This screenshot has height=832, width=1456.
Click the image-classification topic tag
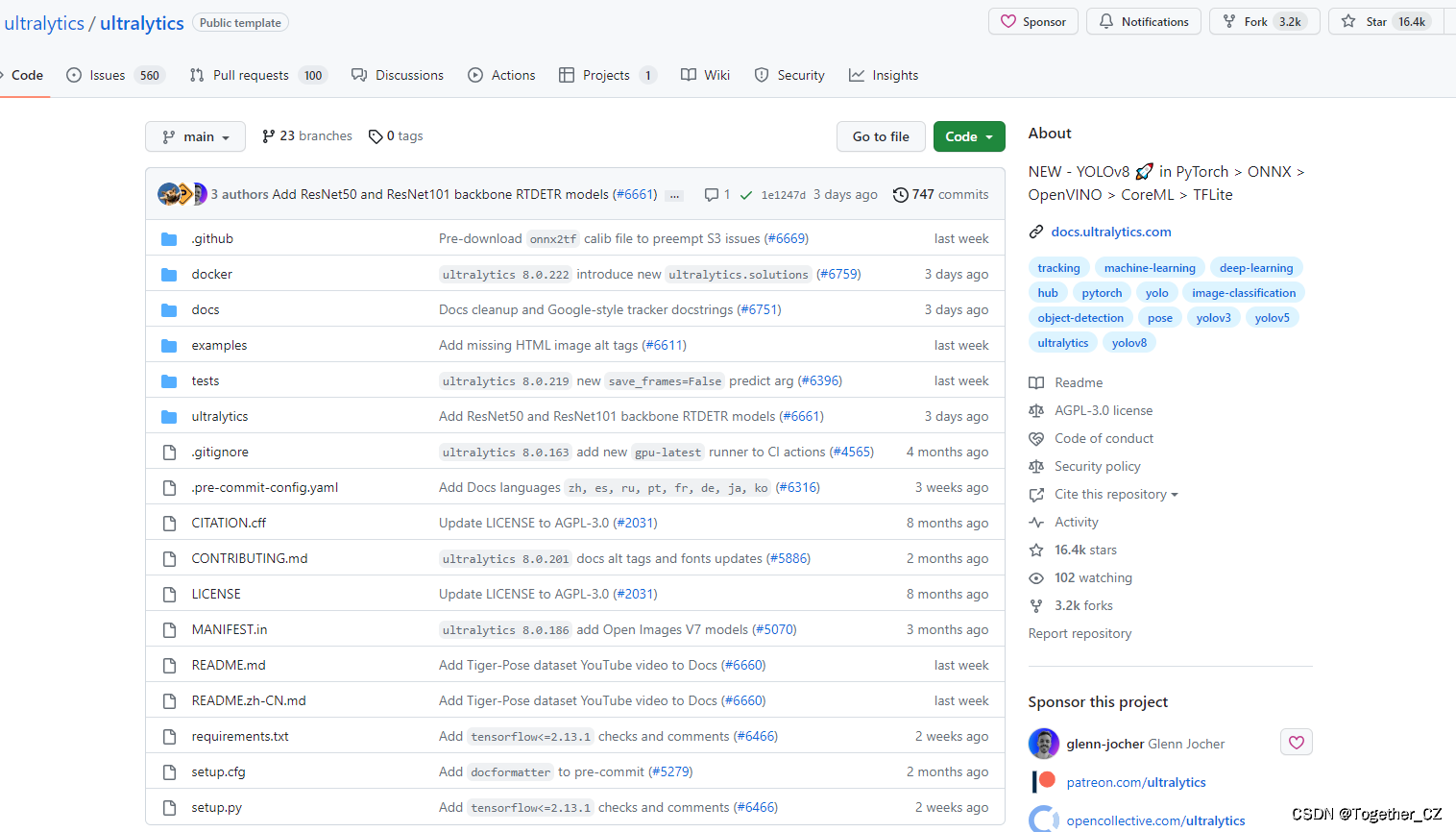coord(1244,293)
